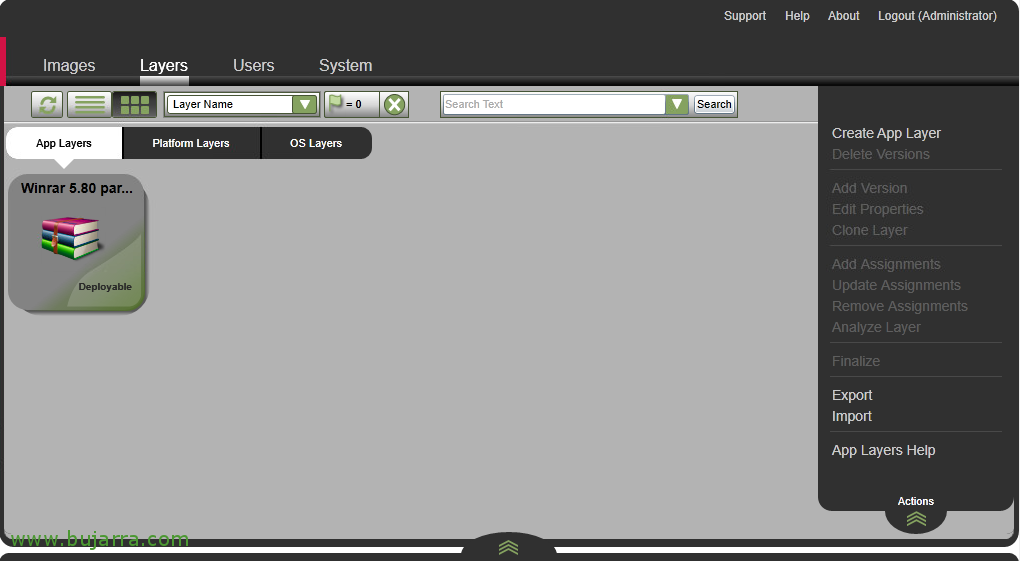Open the Support link
The height and width of the screenshot is (561, 1020).
pos(745,16)
